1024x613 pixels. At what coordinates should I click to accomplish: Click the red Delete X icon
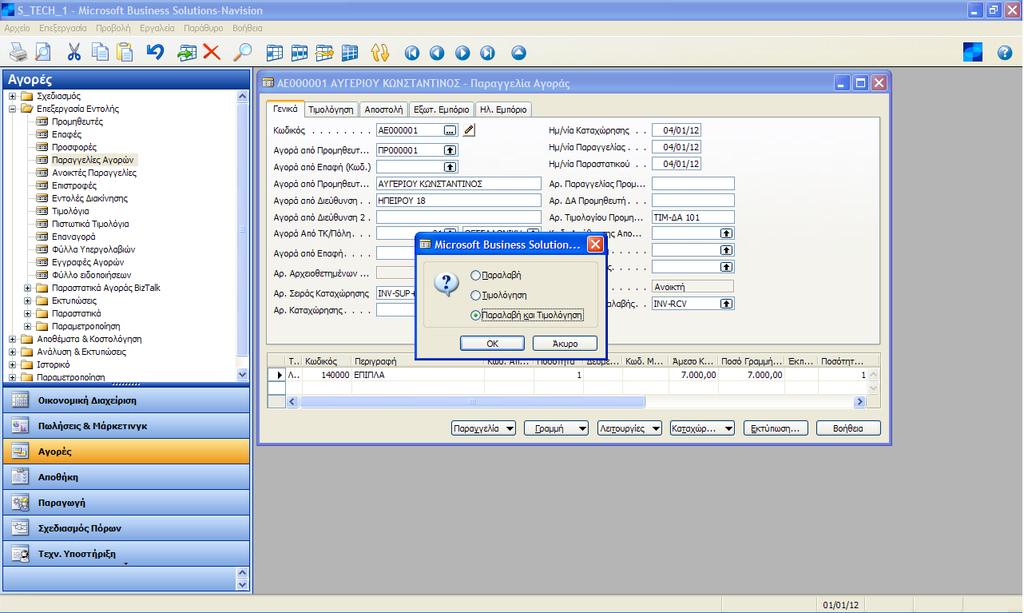coord(212,52)
